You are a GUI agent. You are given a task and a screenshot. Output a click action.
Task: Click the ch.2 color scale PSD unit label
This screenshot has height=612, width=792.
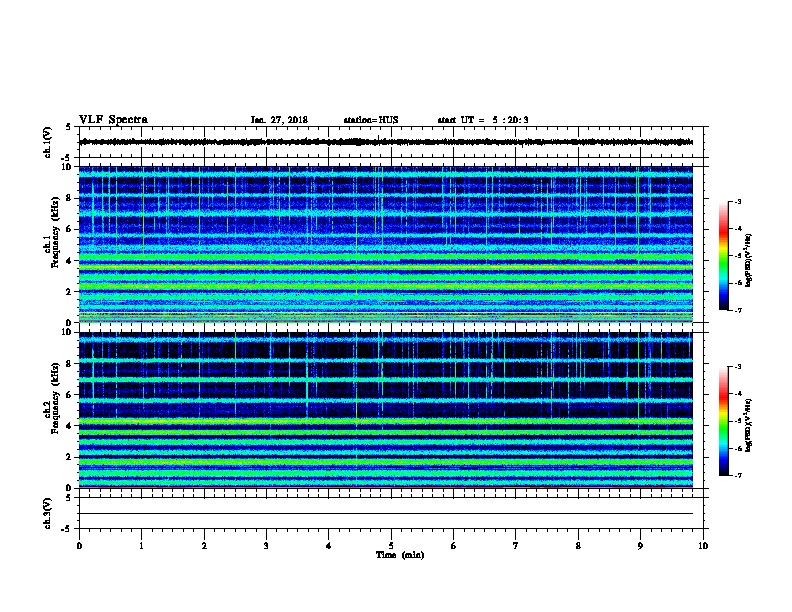pos(749,425)
